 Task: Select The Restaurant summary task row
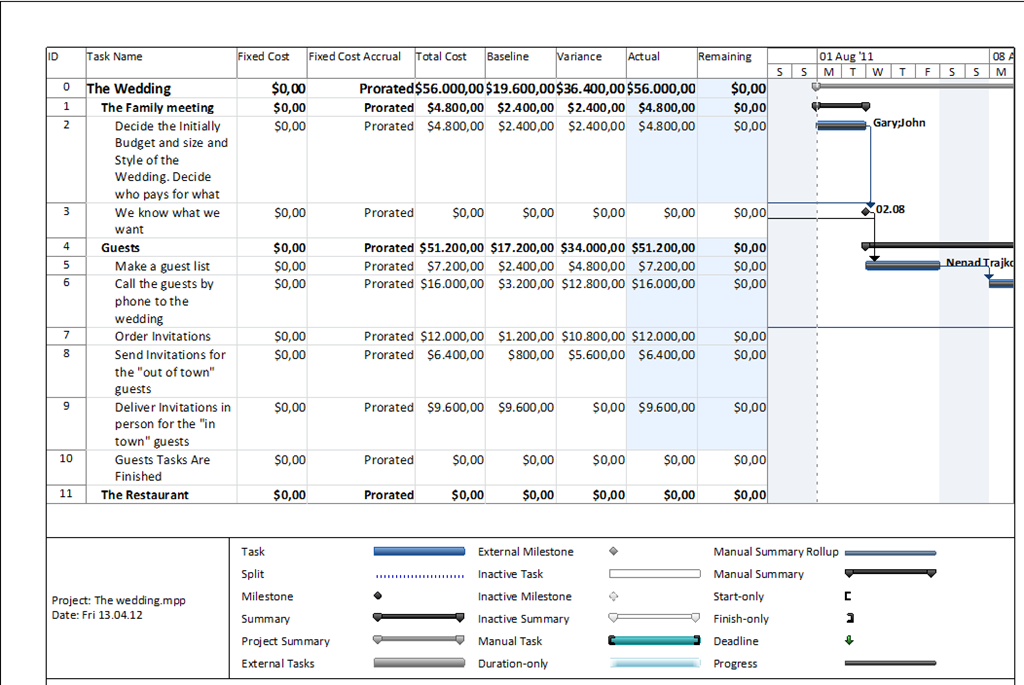coord(144,494)
